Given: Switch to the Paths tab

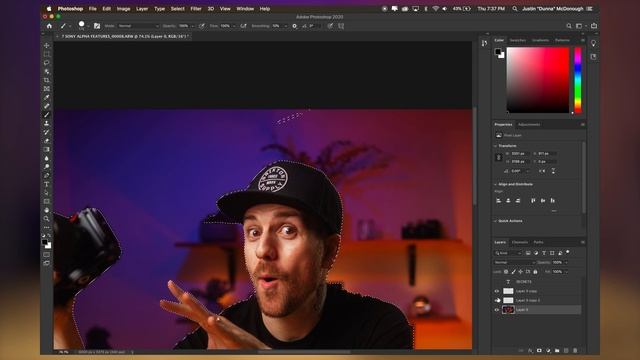Looking at the screenshot, I should [538, 242].
